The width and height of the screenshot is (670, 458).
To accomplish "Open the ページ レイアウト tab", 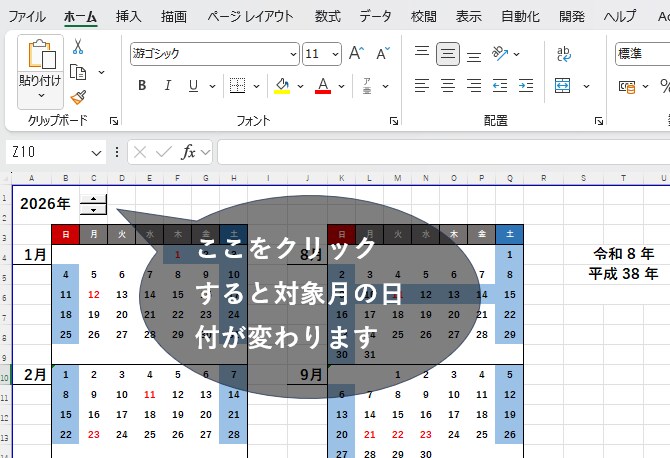I will click(x=250, y=17).
